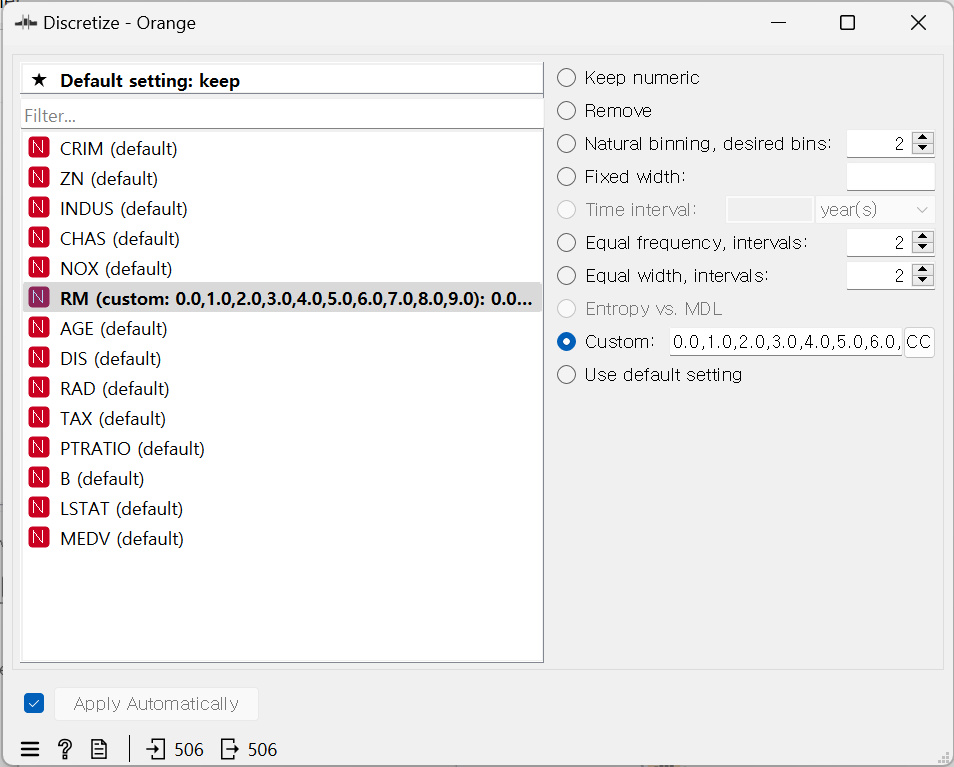954x767 pixels.
Task: Select Keep numeric radio button
Action: [x=566, y=77]
